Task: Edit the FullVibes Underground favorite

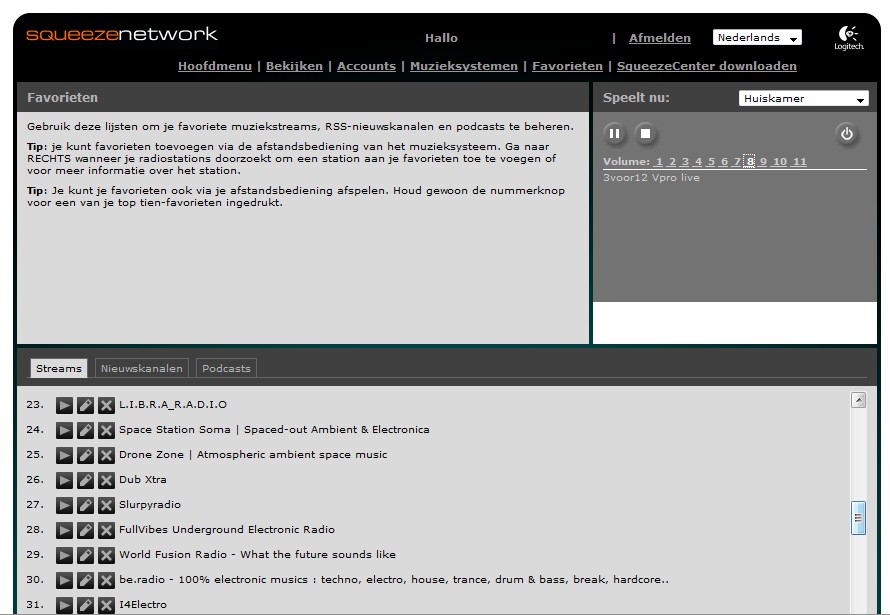Action: 85,530
